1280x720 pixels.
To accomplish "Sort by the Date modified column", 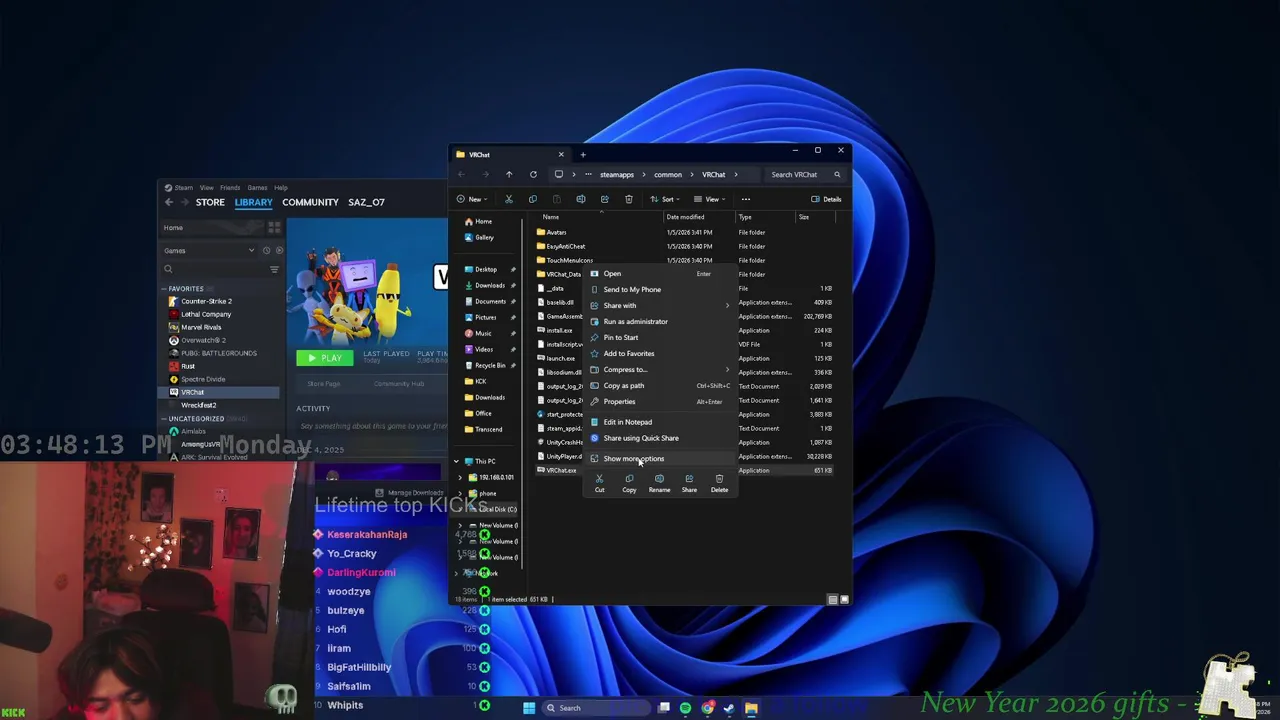I will [x=685, y=217].
